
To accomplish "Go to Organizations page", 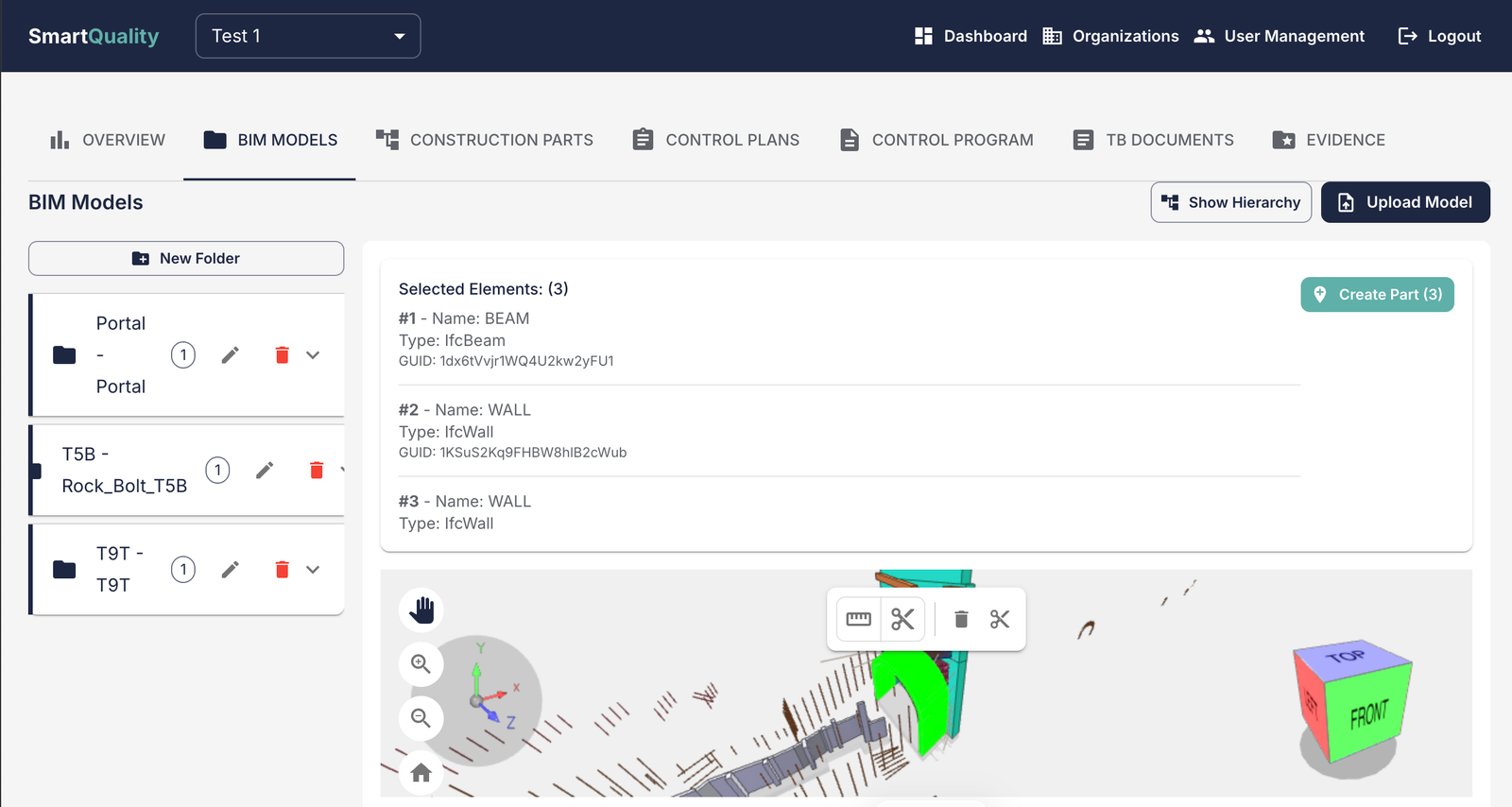I will pyautogui.click(x=1110, y=36).
